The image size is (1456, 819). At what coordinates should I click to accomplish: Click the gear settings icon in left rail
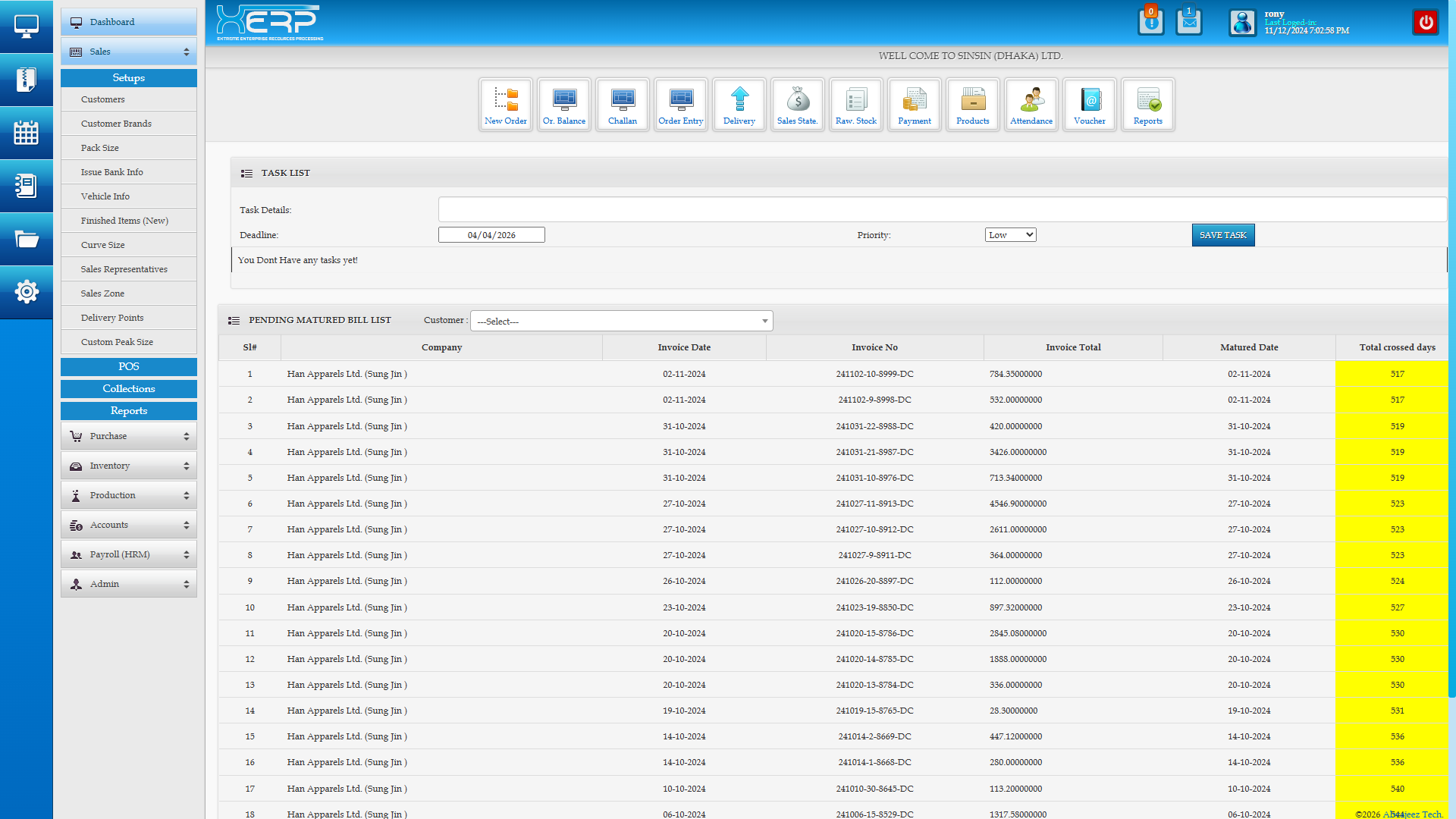27,291
